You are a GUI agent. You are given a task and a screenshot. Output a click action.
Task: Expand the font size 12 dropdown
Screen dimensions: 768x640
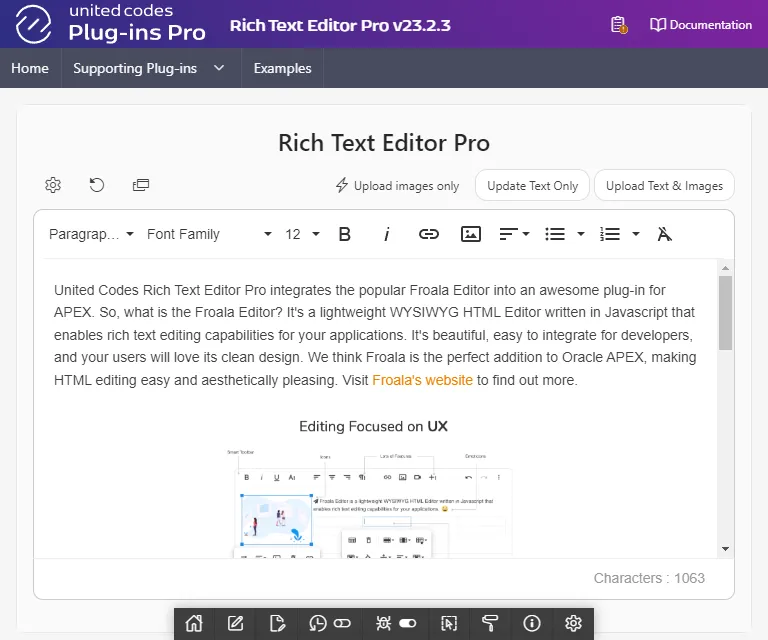tap(302, 234)
